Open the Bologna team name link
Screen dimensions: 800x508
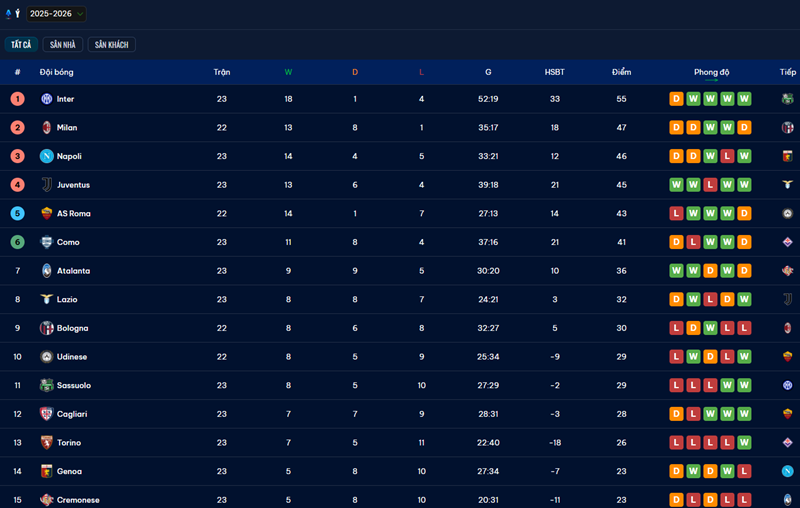tap(72, 328)
